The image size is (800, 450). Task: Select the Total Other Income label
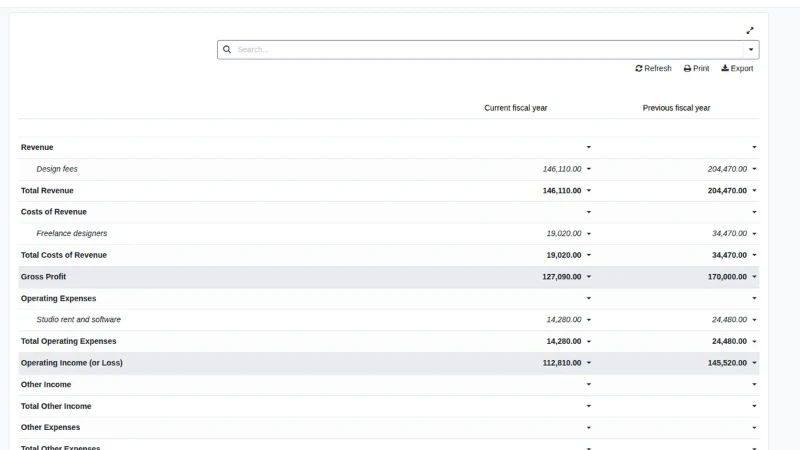click(56, 406)
